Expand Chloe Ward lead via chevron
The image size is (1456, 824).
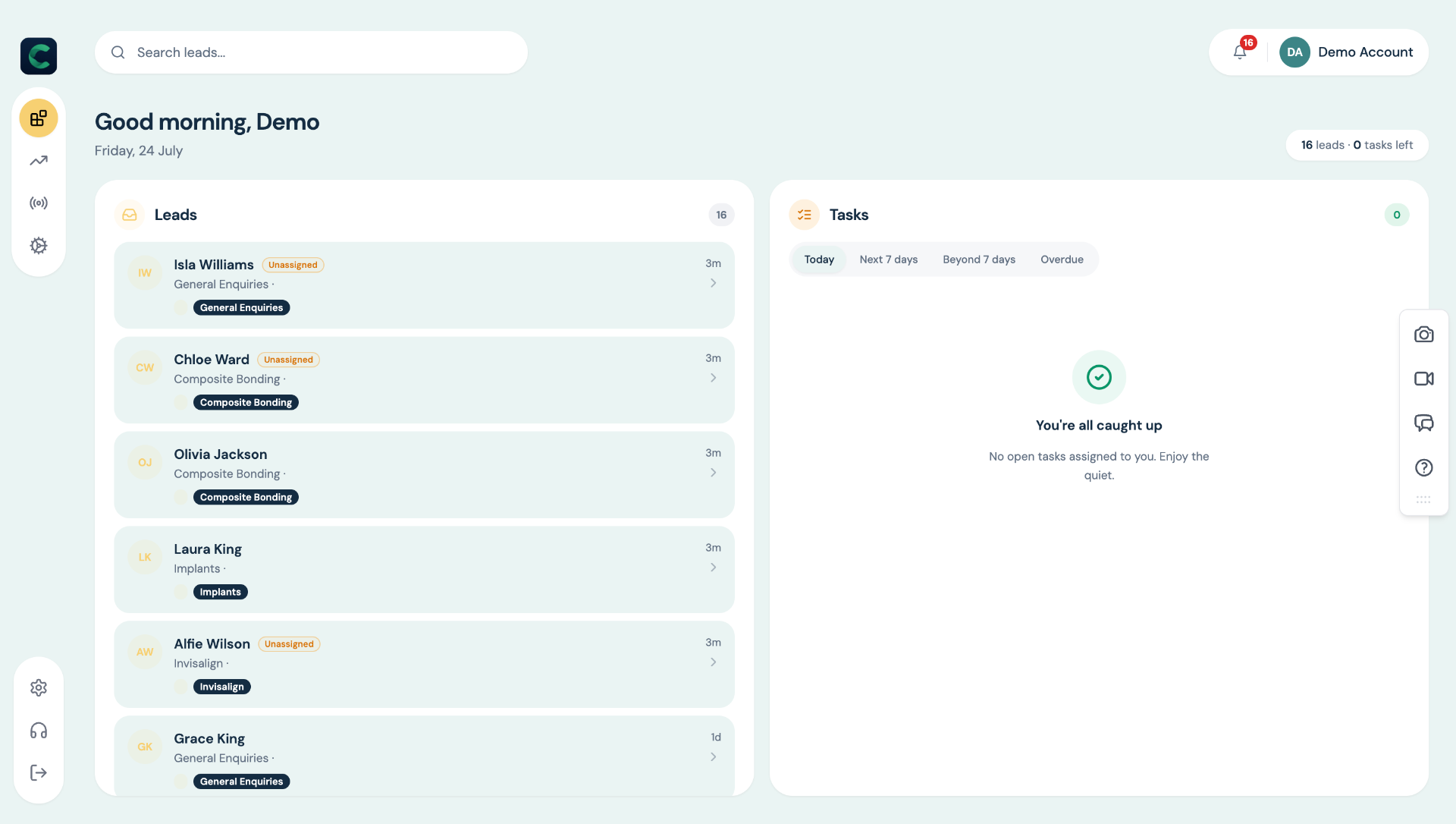(x=714, y=378)
